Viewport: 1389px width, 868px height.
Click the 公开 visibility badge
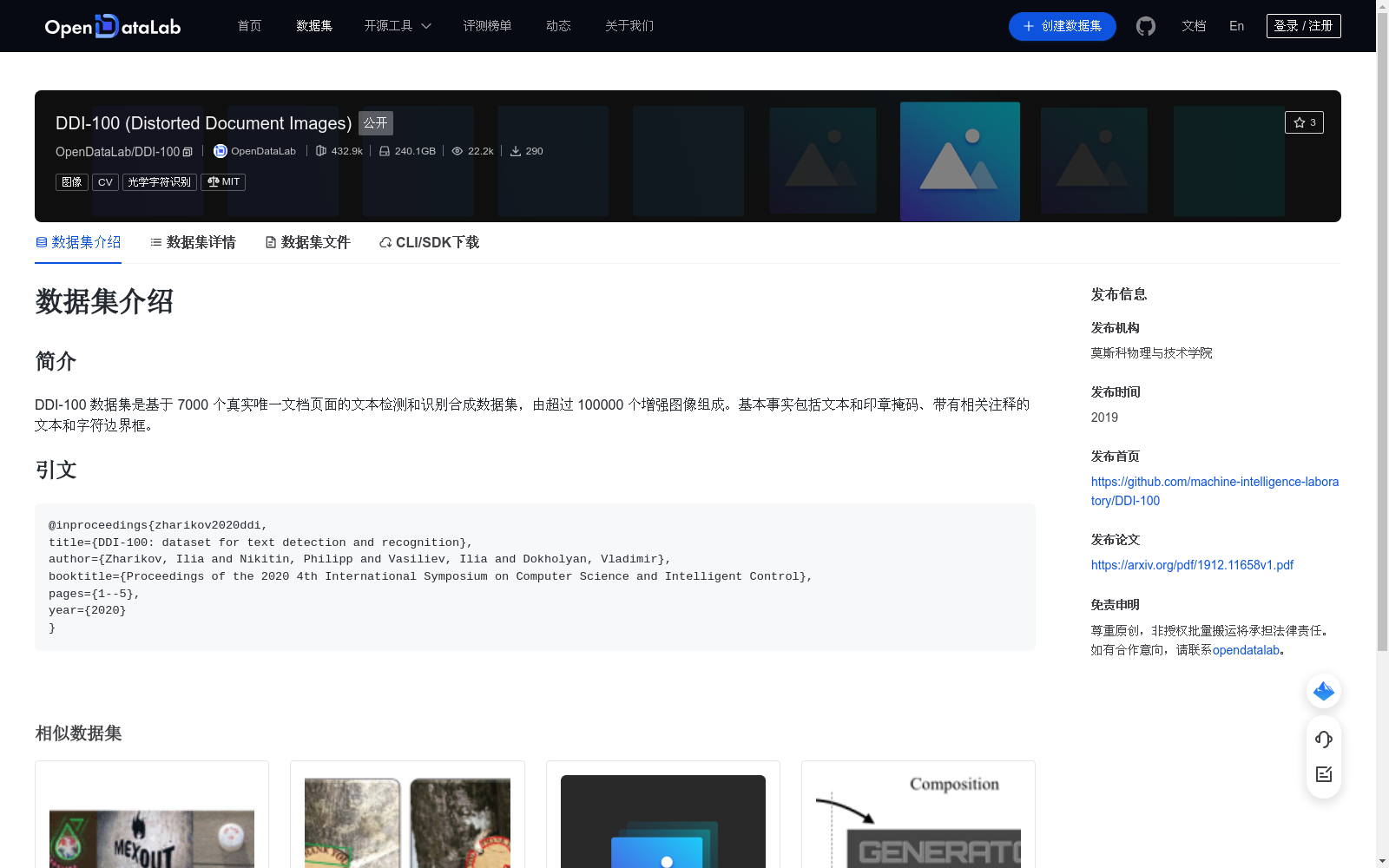point(376,123)
